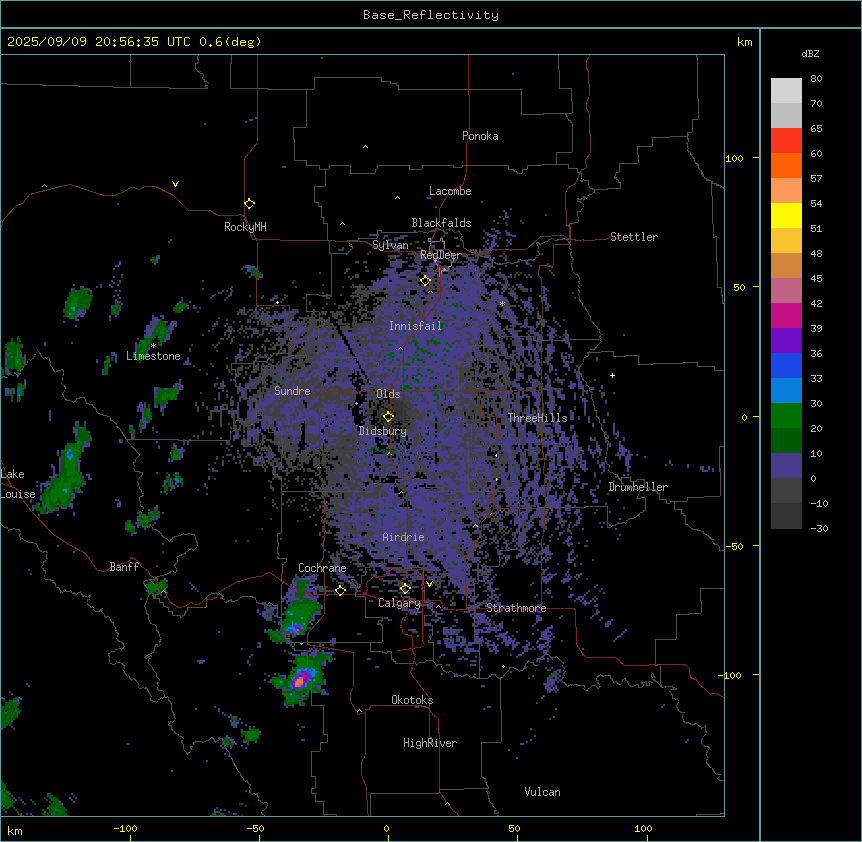Screen dimensions: 862x842
Task: Click the Calgary label
Action: [399, 603]
